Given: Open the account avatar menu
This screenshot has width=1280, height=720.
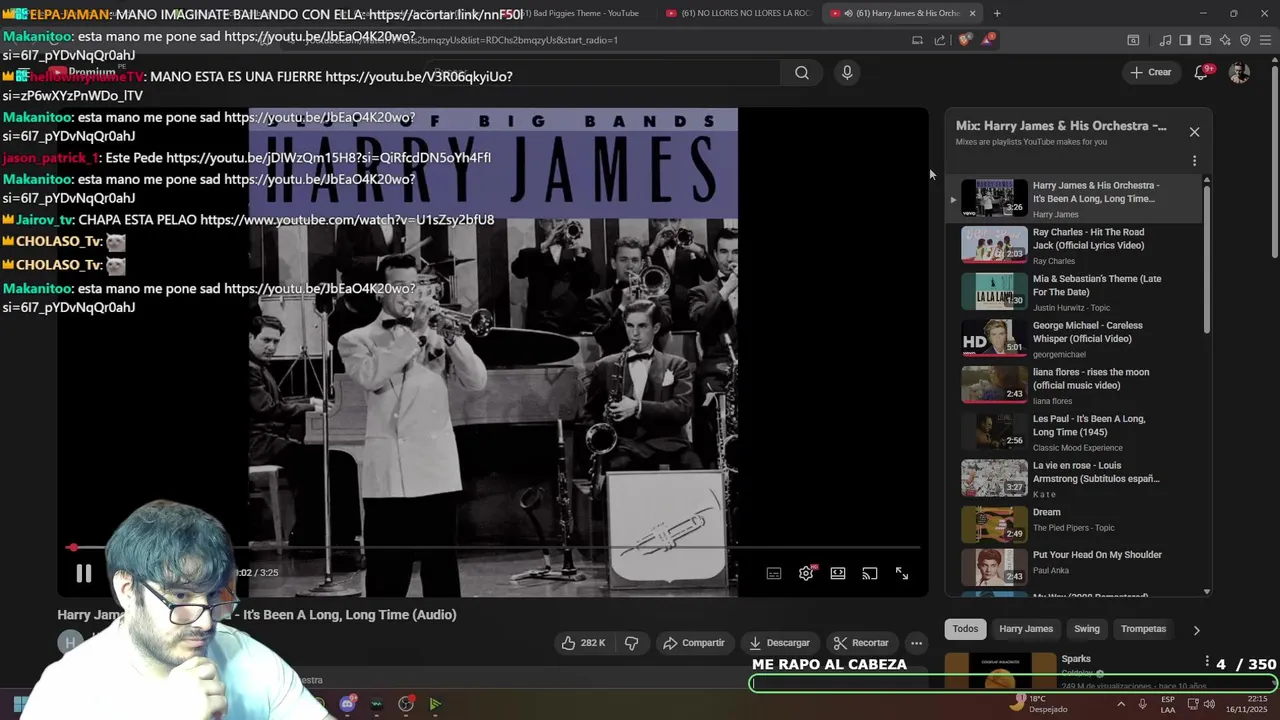Looking at the screenshot, I should 1239,72.
